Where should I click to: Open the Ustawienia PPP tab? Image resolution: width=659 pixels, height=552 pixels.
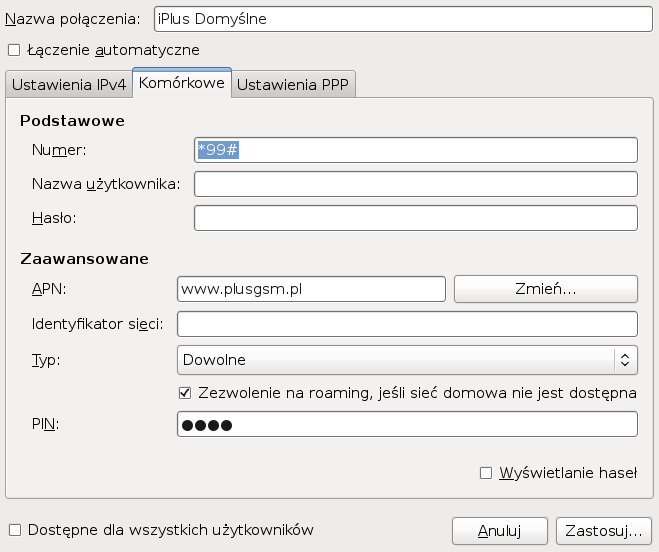point(293,85)
